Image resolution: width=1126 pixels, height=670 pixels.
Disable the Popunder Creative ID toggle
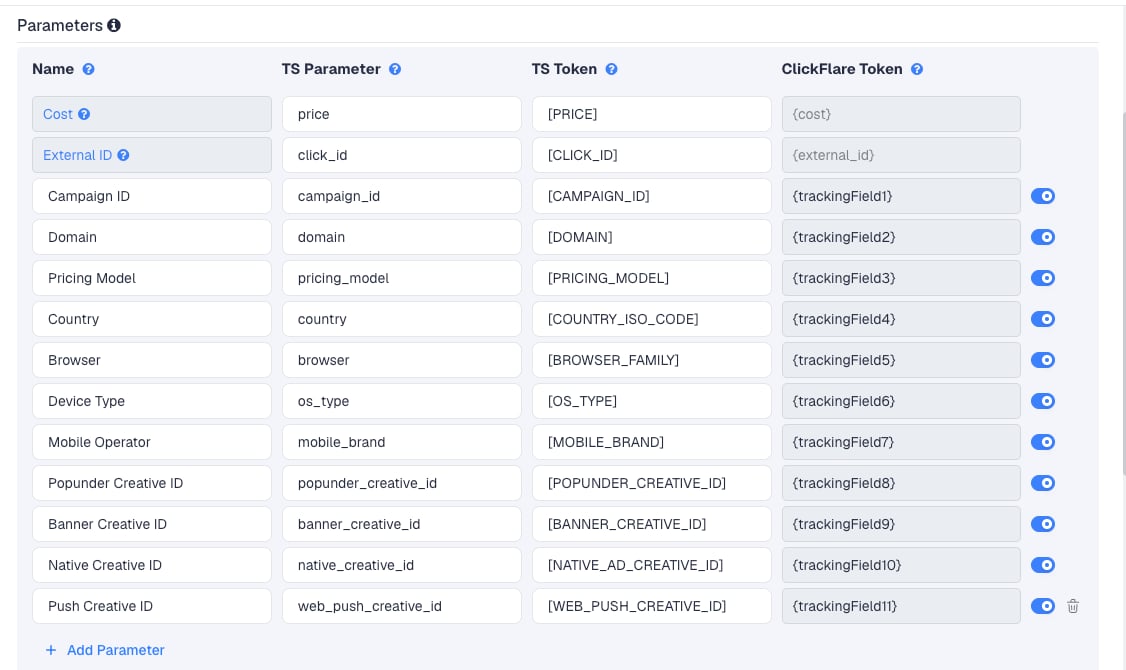pyautogui.click(x=1043, y=483)
